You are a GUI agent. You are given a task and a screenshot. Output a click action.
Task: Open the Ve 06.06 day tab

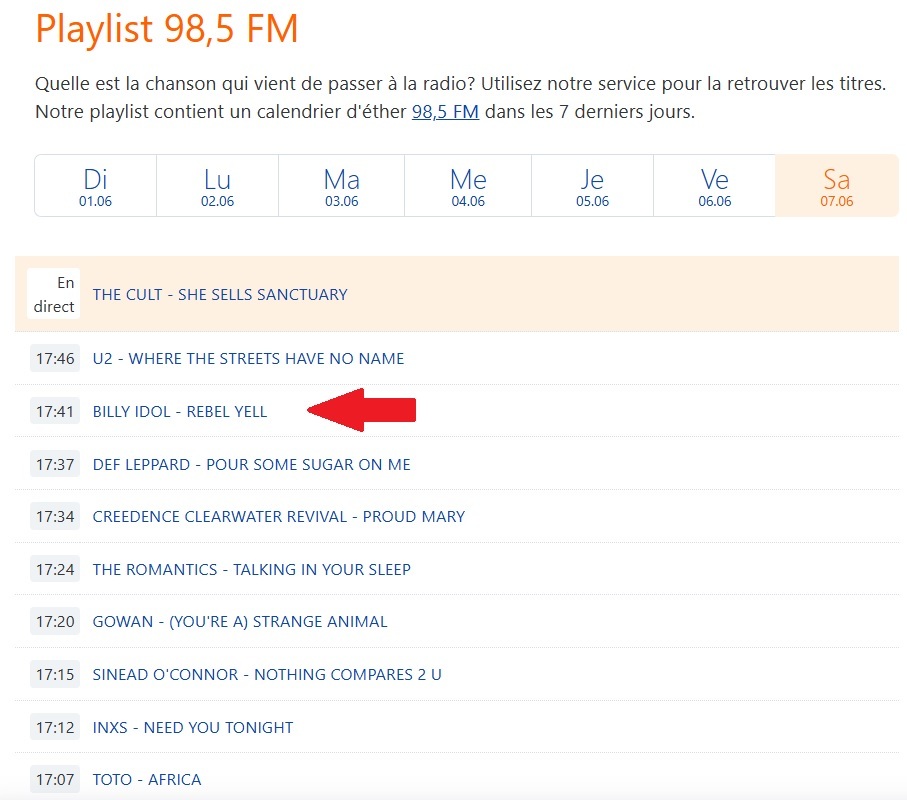pyautogui.click(x=714, y=186)
